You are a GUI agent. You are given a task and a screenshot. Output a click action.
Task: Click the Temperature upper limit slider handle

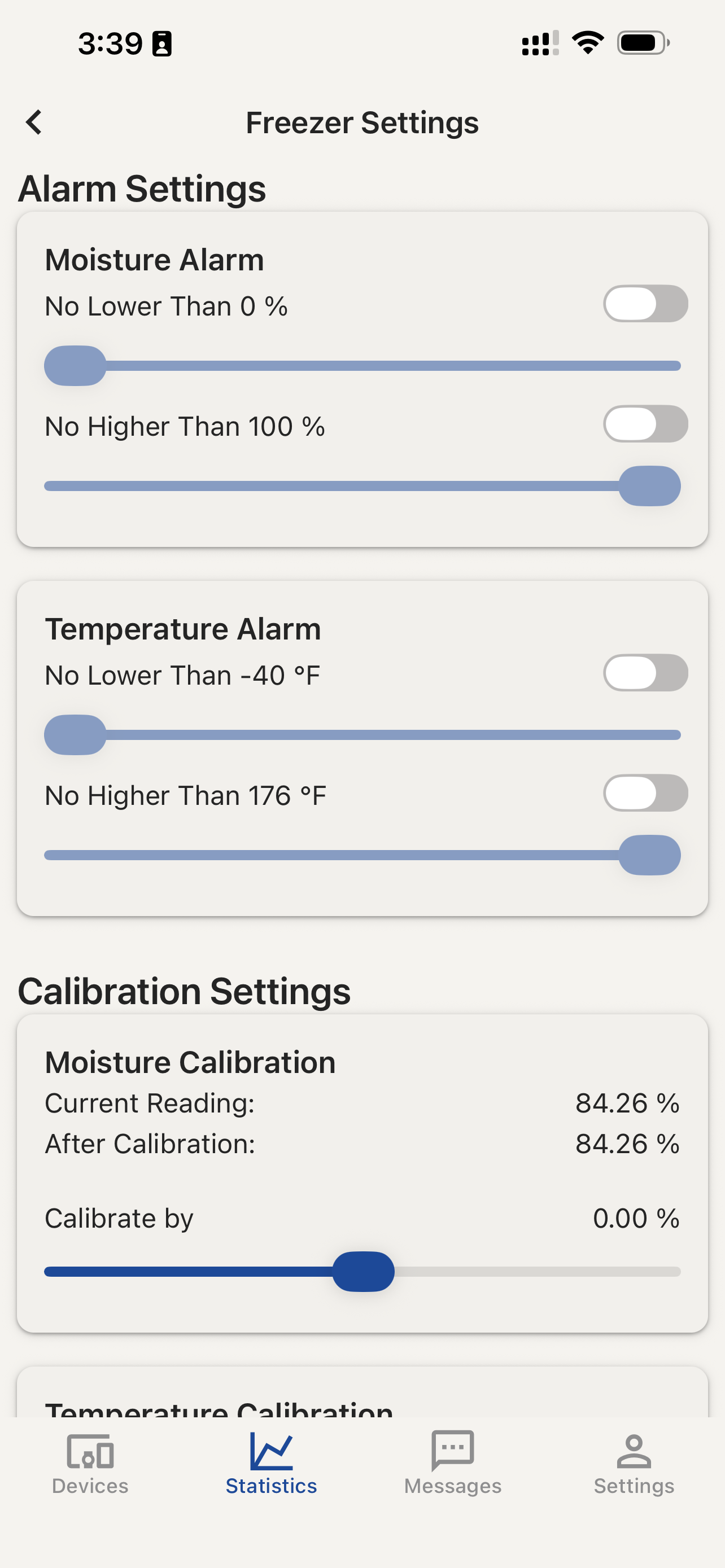click(x=649, y=855)
